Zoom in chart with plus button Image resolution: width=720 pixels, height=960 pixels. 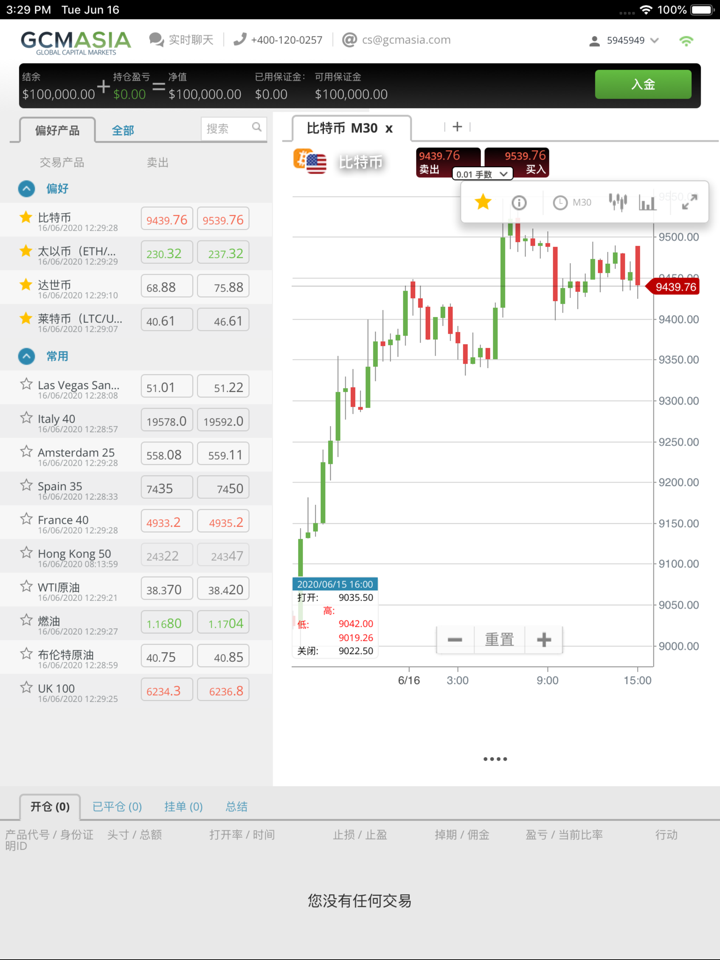[544, 640]
